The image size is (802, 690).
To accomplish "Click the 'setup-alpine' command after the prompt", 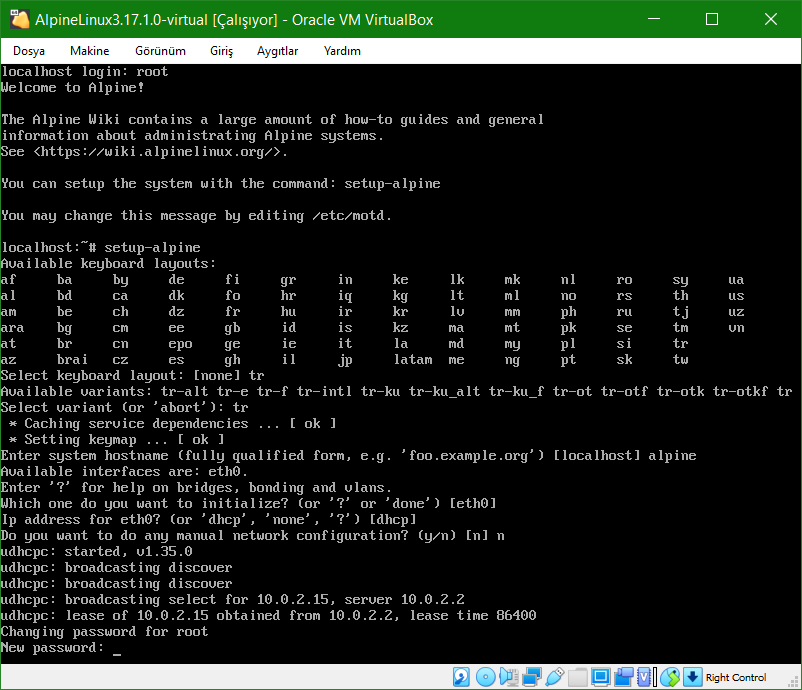I will (x=152, y=248).
